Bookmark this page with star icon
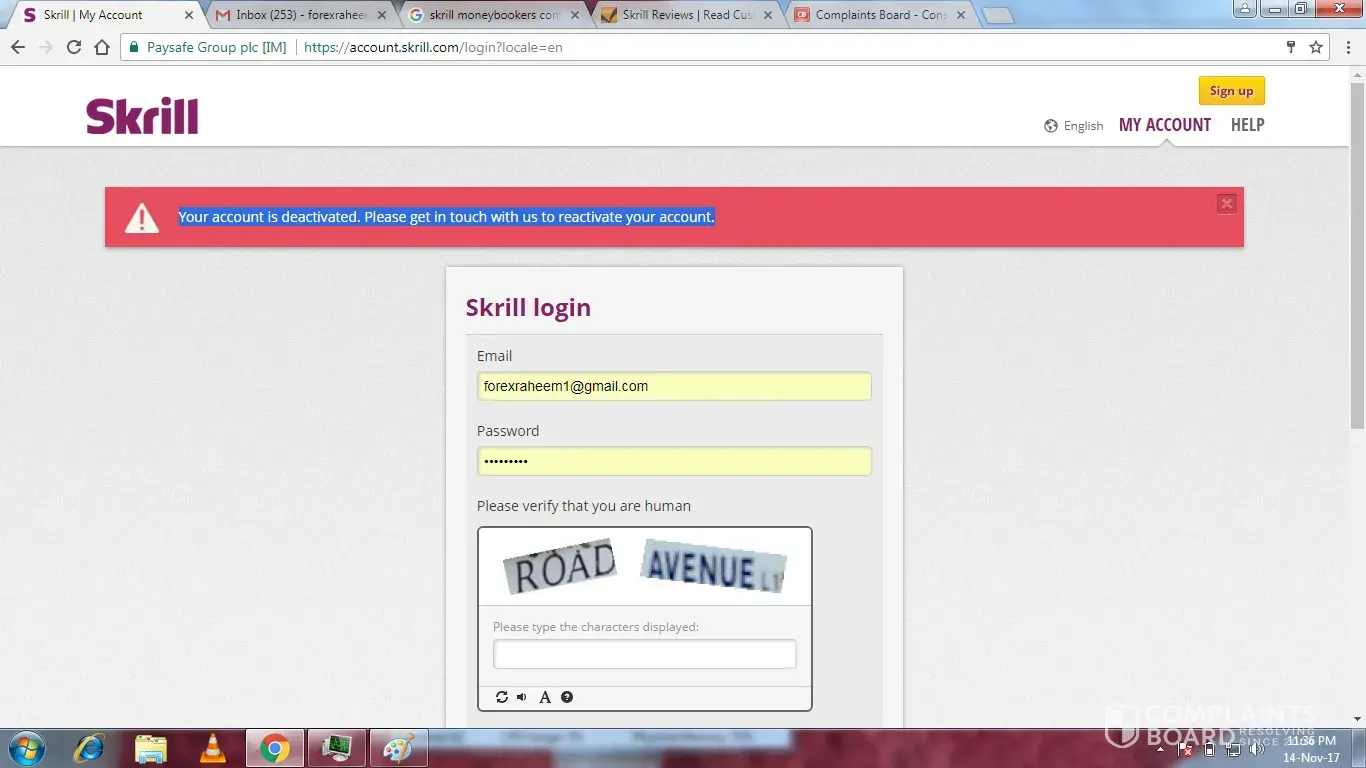The height and width of the screenshot is (768, 1366). coord(1316,47)
